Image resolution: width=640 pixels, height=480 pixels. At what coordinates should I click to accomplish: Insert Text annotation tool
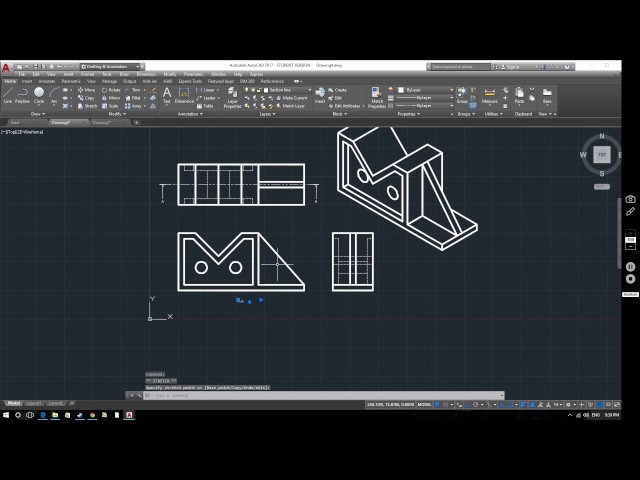pos(167,96)
